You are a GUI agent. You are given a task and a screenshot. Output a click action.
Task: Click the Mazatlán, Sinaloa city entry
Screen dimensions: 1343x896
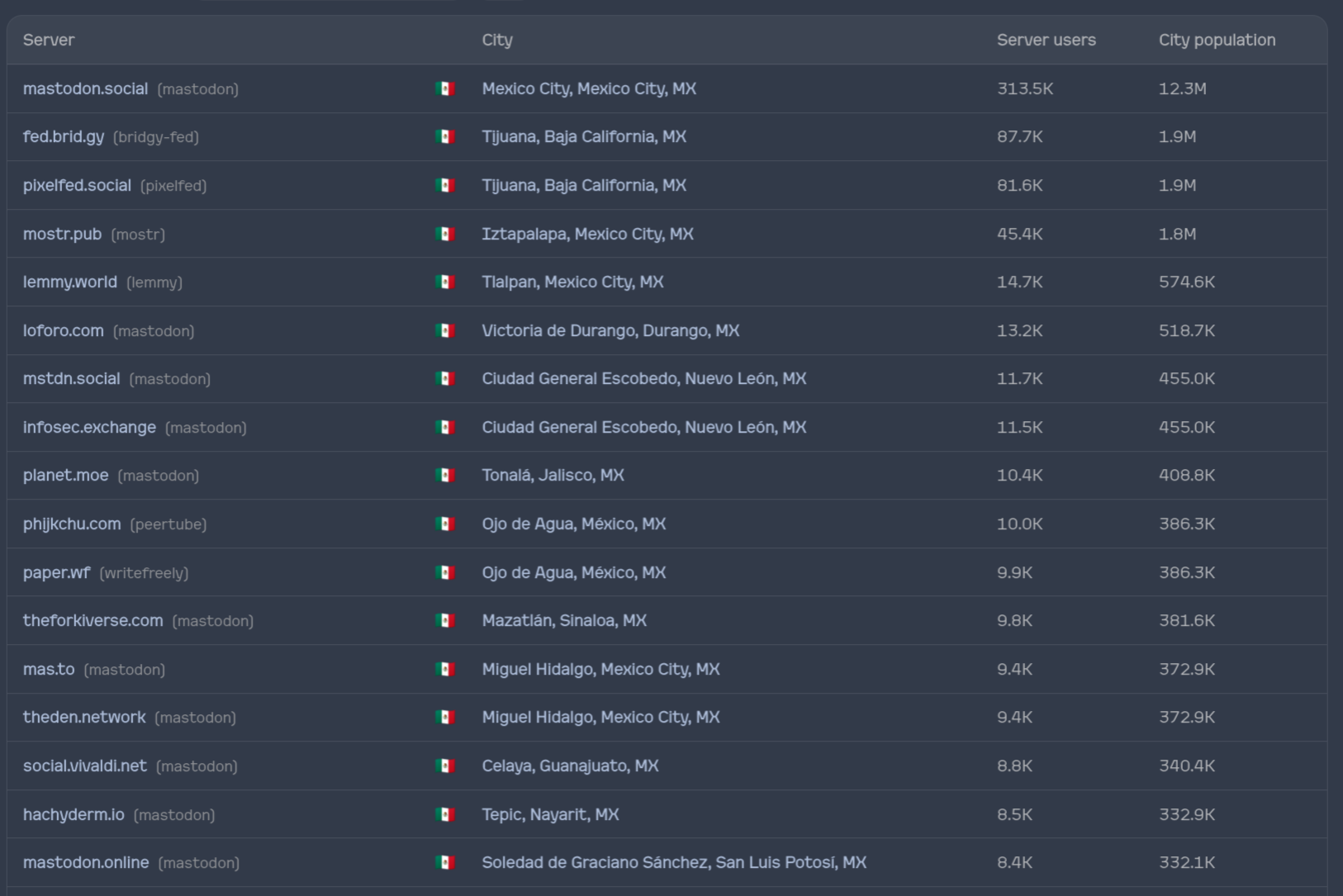click(564, 620)
